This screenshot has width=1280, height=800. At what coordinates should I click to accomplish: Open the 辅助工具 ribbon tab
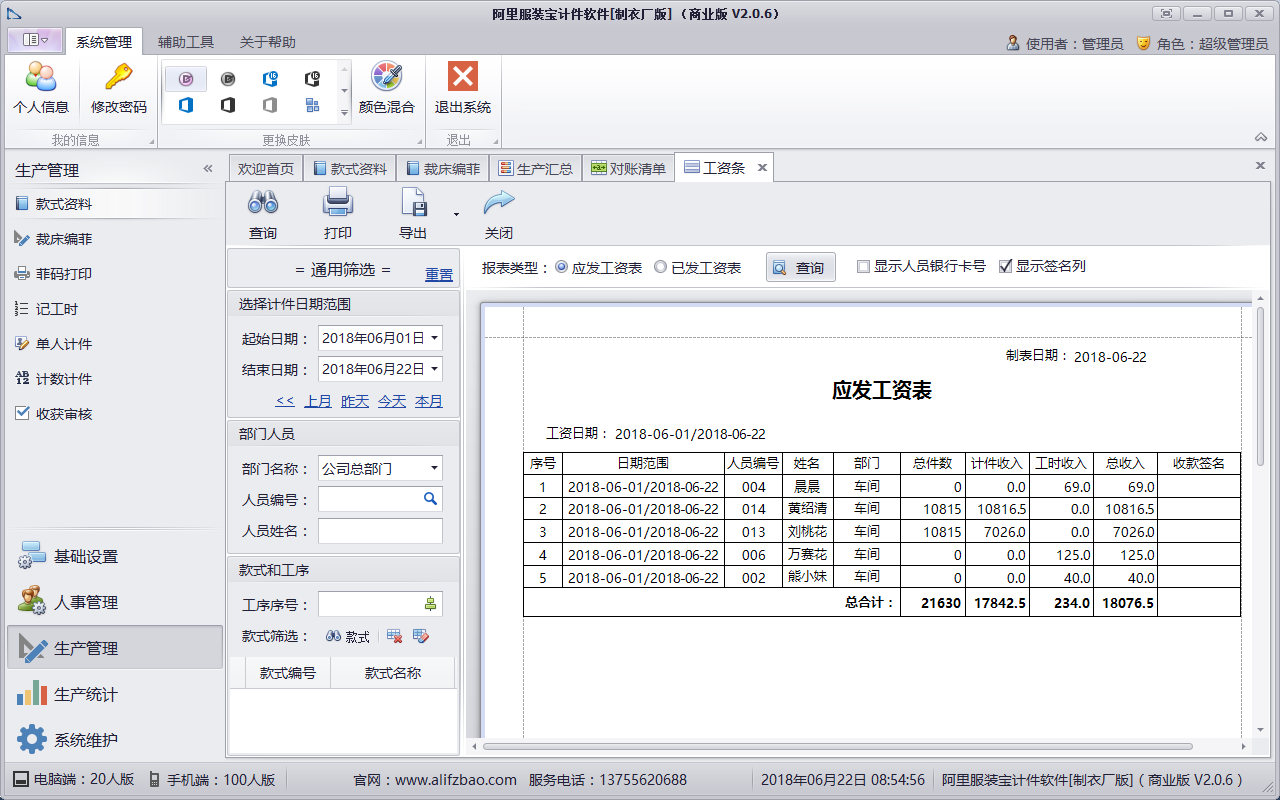click(x=186, y=42)
